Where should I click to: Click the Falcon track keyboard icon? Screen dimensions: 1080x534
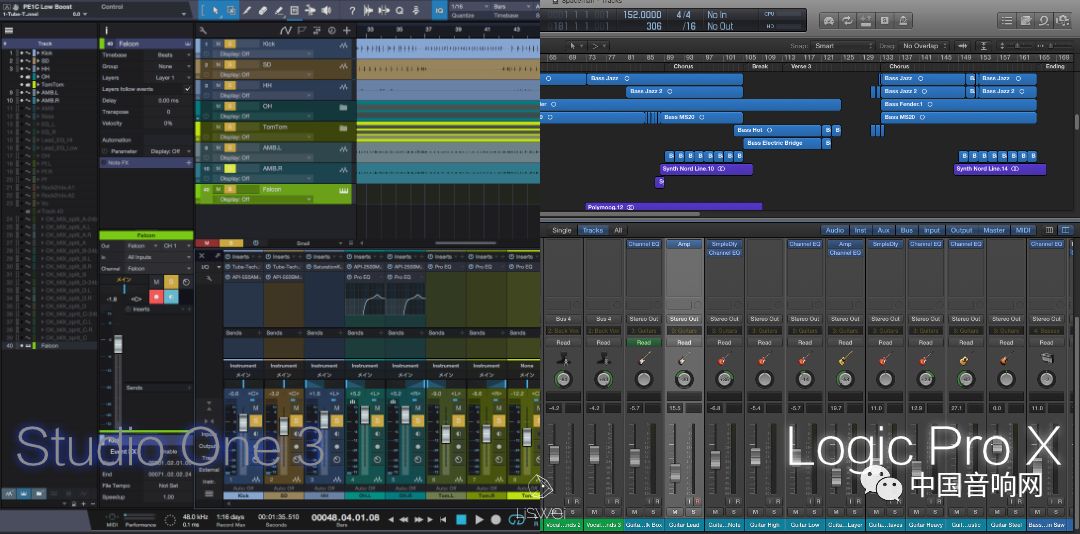click(x=344, y=190)
